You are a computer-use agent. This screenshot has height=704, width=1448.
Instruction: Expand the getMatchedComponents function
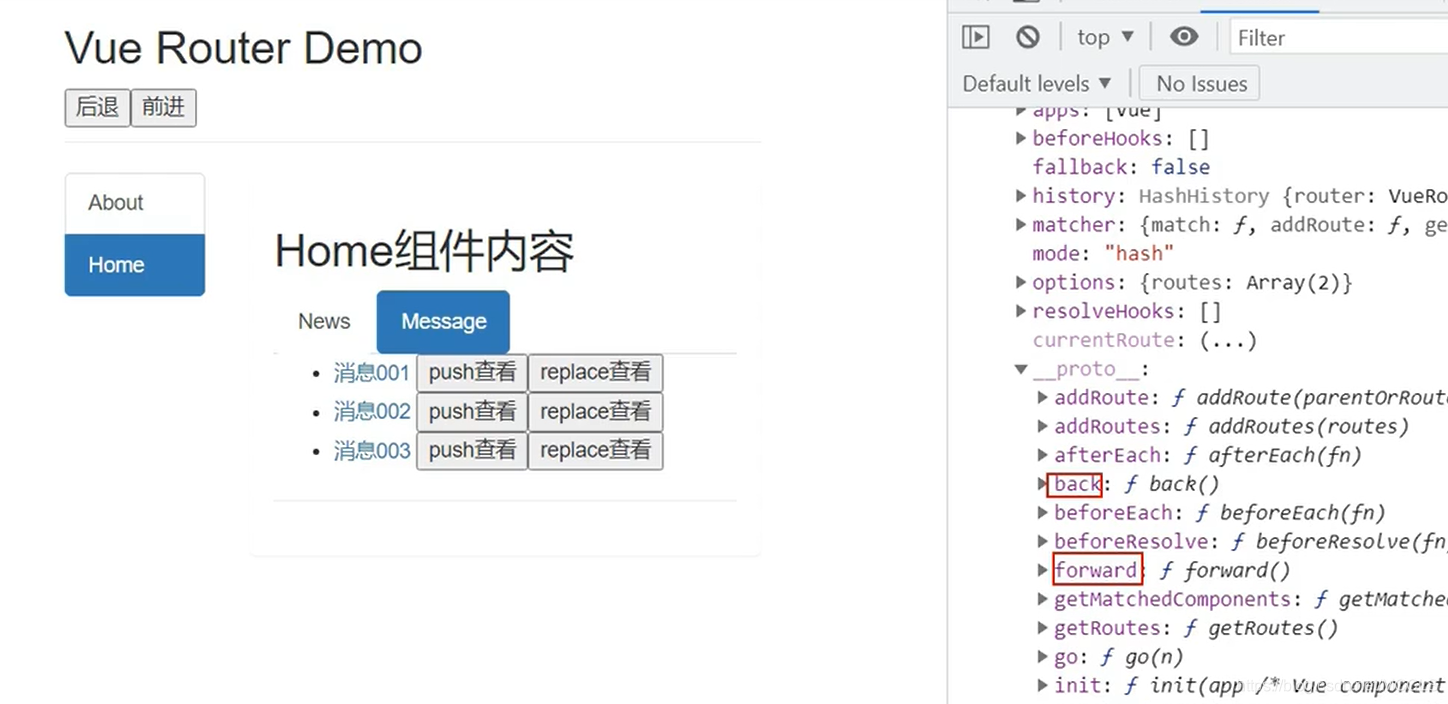pyautogui.click(x=1043, y=600)
